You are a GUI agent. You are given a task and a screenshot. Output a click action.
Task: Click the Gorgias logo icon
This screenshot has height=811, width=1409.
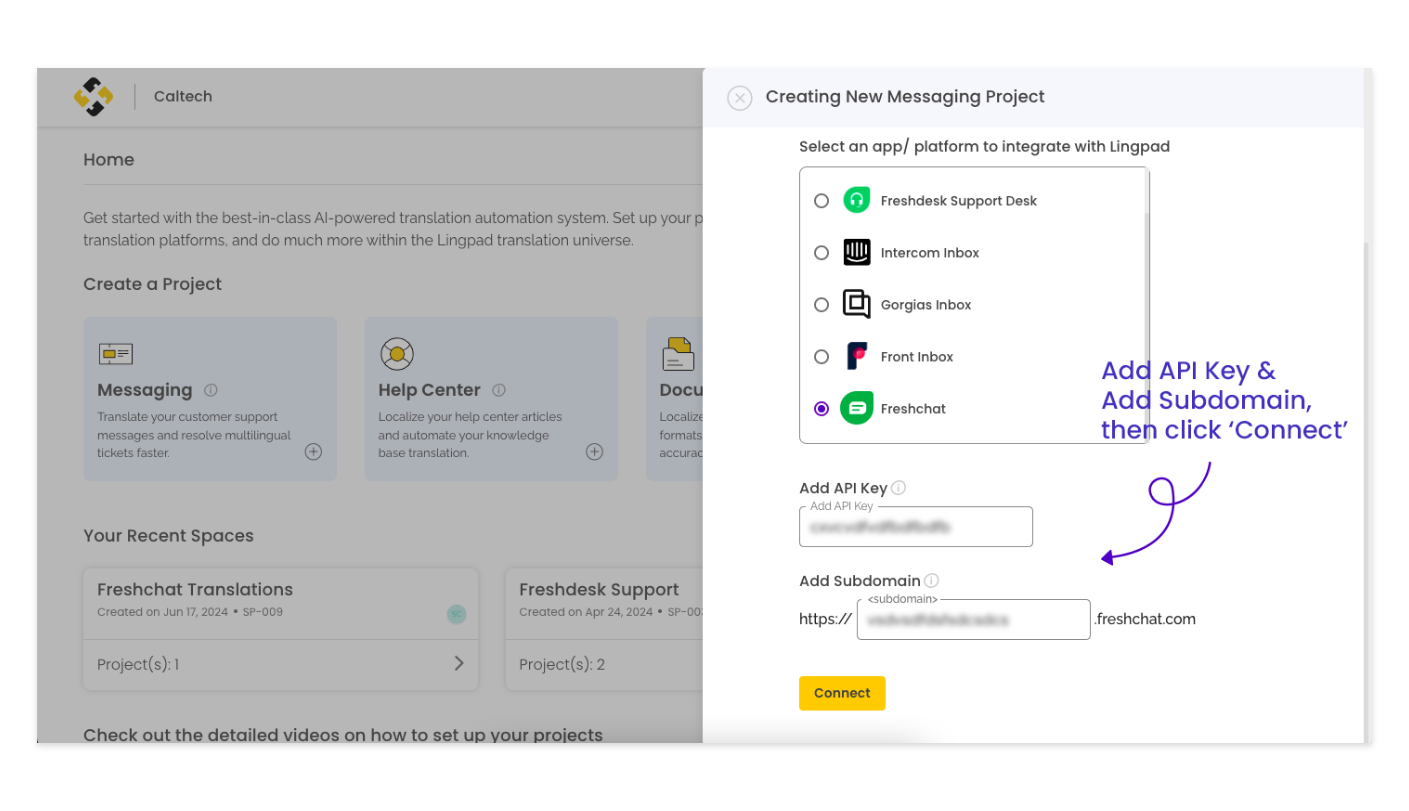pos(857,304)
